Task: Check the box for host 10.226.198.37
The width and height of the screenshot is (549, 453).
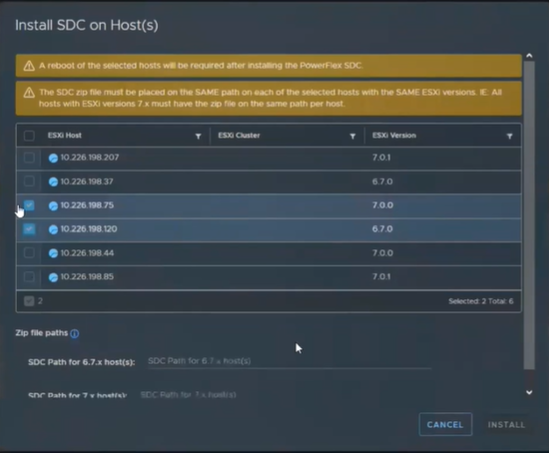Action: click(x=29, y=181)
